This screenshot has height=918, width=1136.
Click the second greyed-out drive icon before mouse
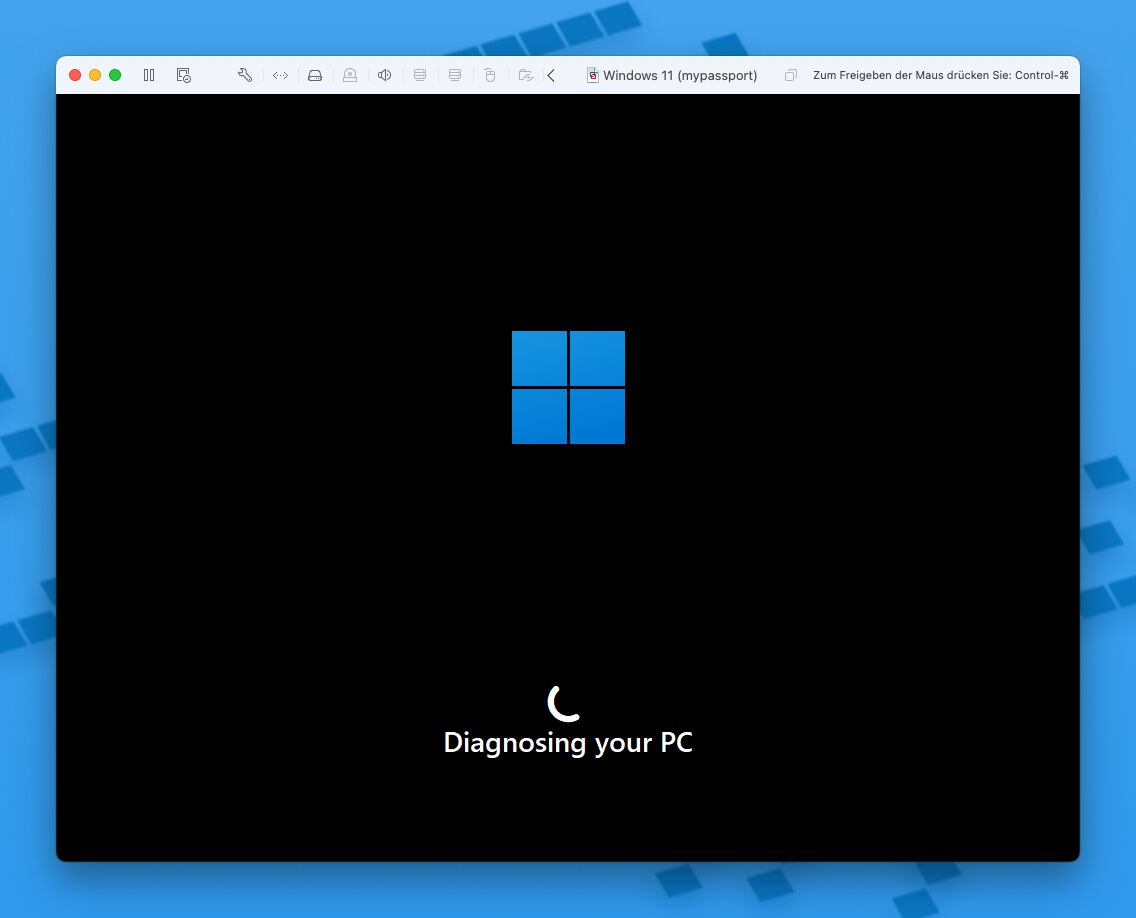point(455,75)
